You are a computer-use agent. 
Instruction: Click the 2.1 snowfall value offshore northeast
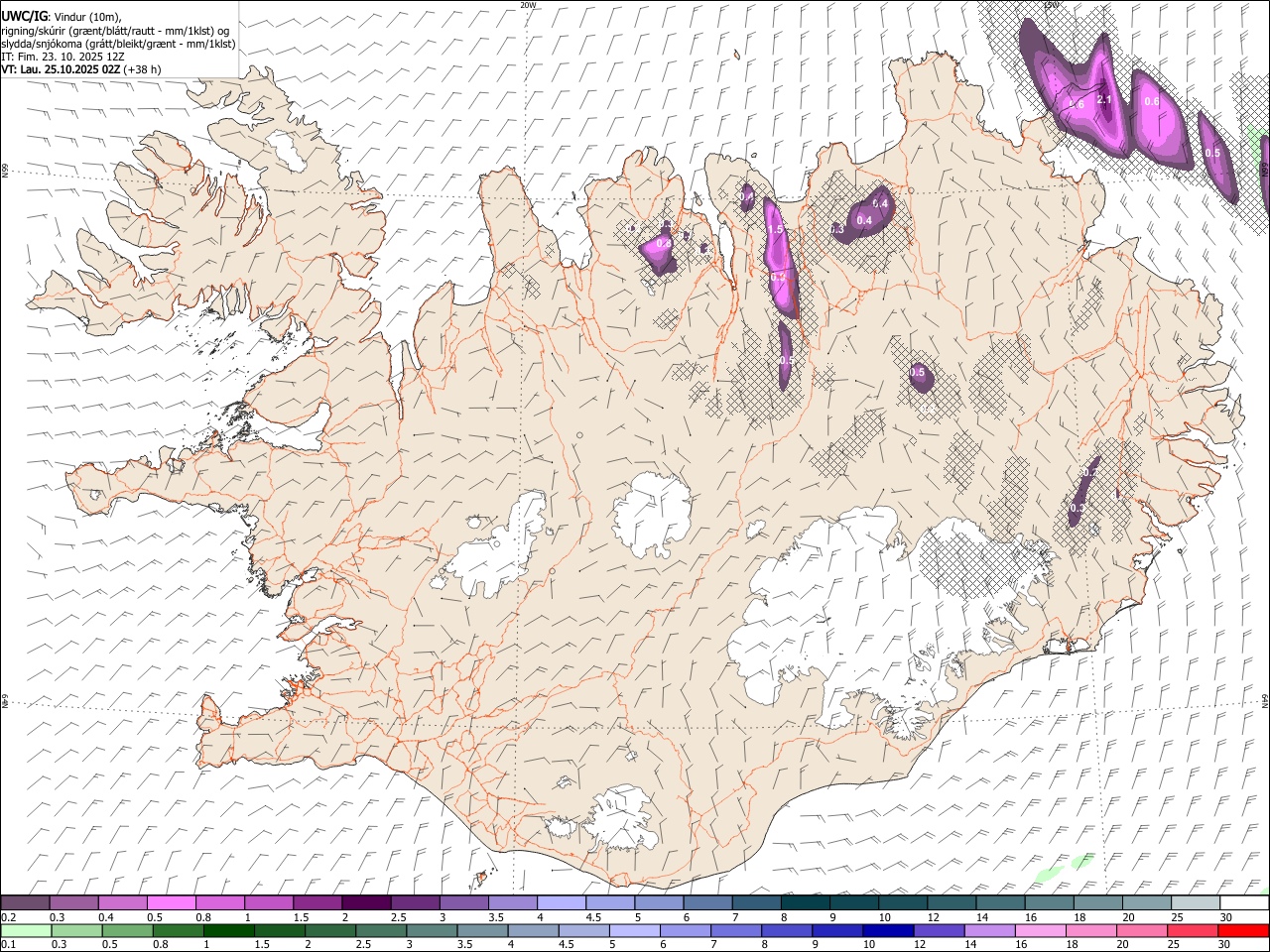pos(1104,99)
